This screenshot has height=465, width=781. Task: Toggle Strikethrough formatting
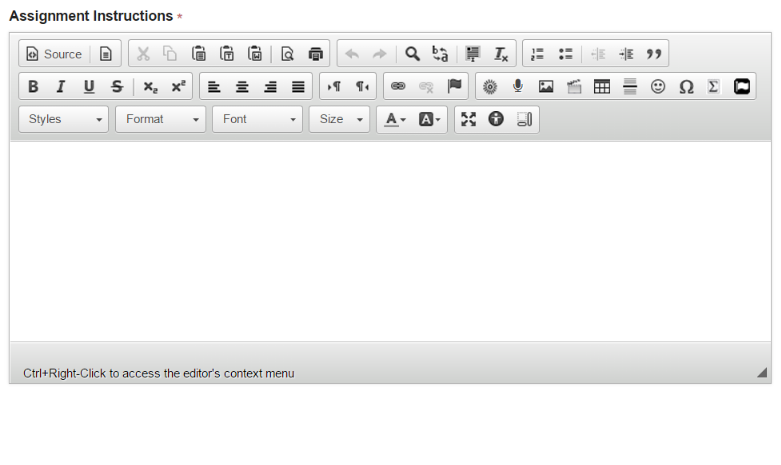[x=117, y=87]
